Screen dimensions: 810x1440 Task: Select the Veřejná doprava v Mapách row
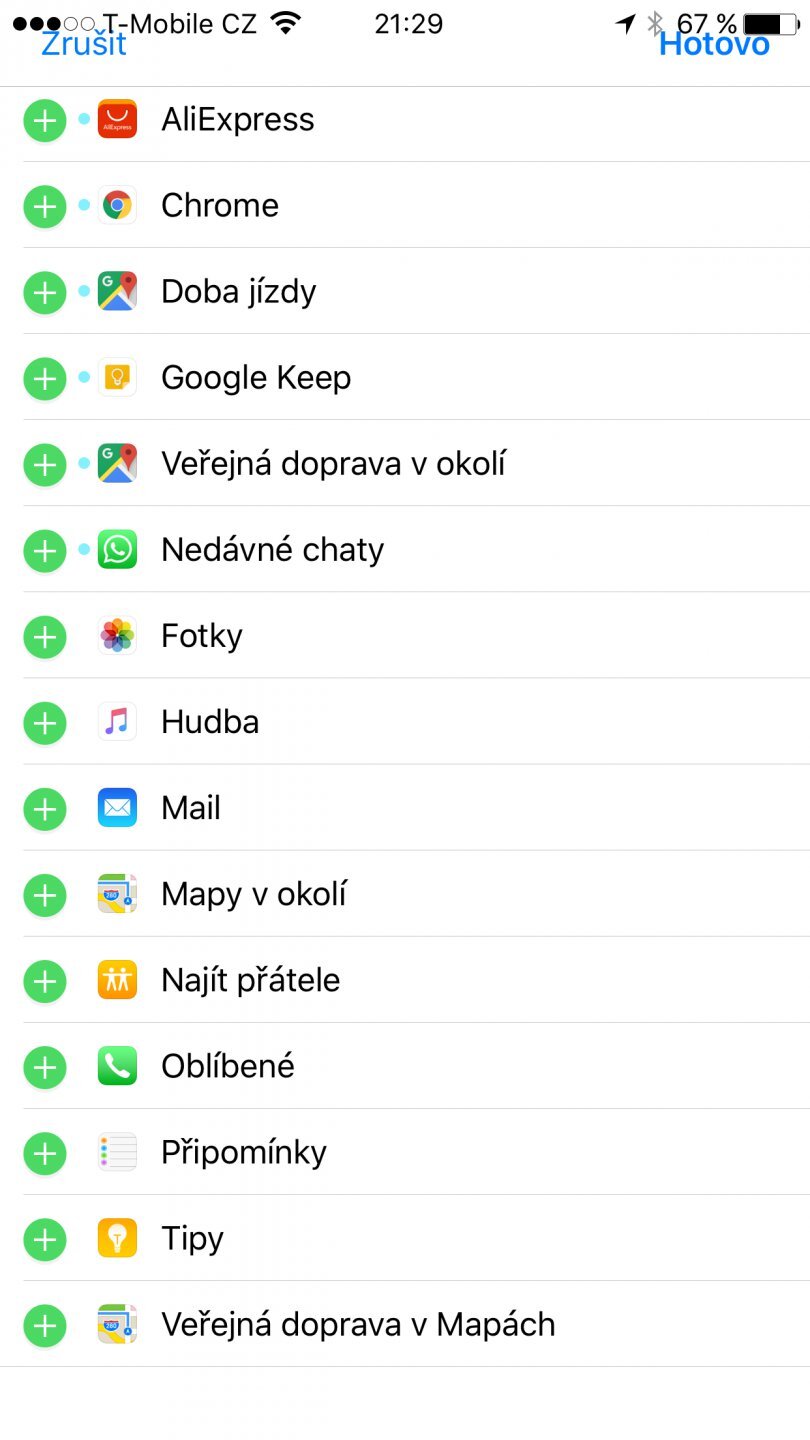point(358,1324)
